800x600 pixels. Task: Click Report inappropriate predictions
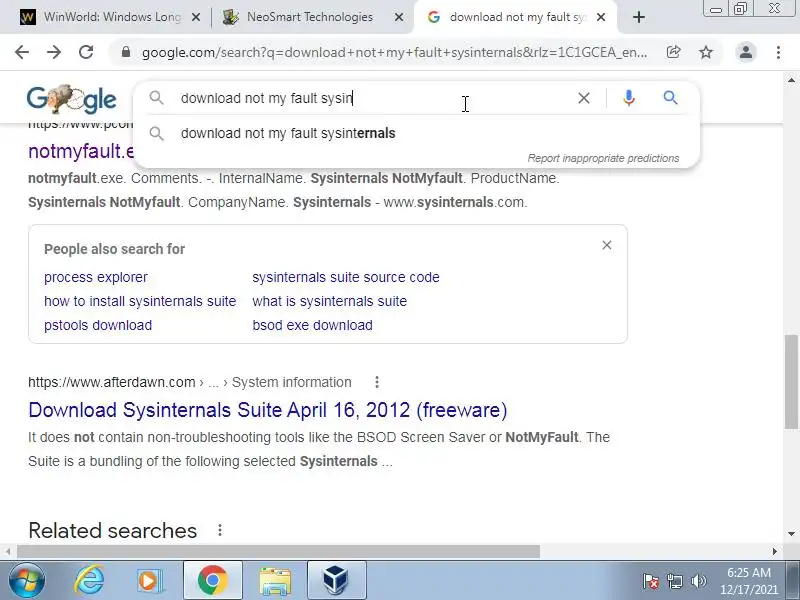coord(603,158)
